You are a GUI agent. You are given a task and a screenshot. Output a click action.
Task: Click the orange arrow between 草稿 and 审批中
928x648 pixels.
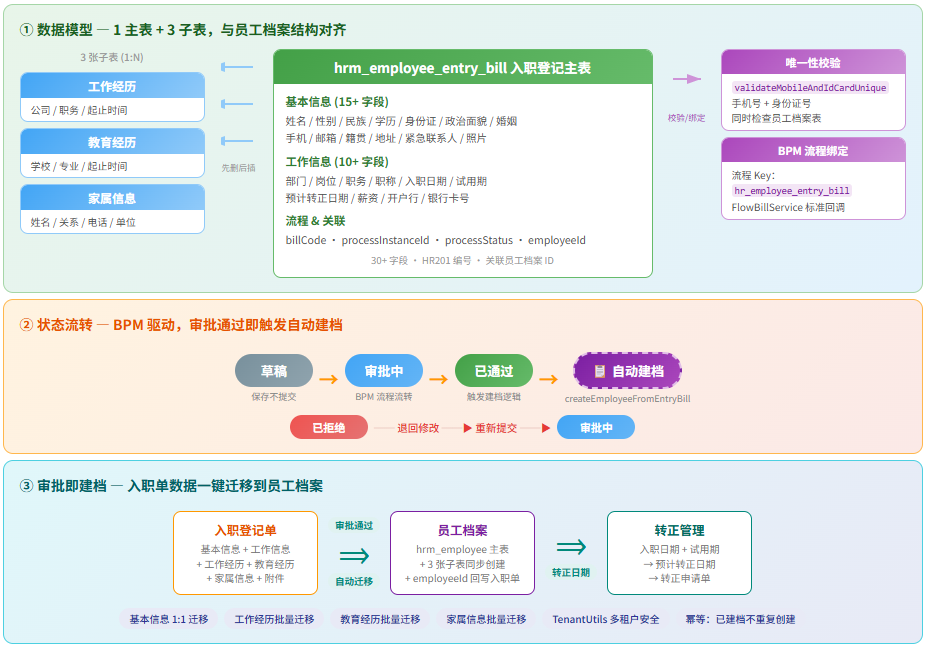pyautogui.click(x=328, y=379)
